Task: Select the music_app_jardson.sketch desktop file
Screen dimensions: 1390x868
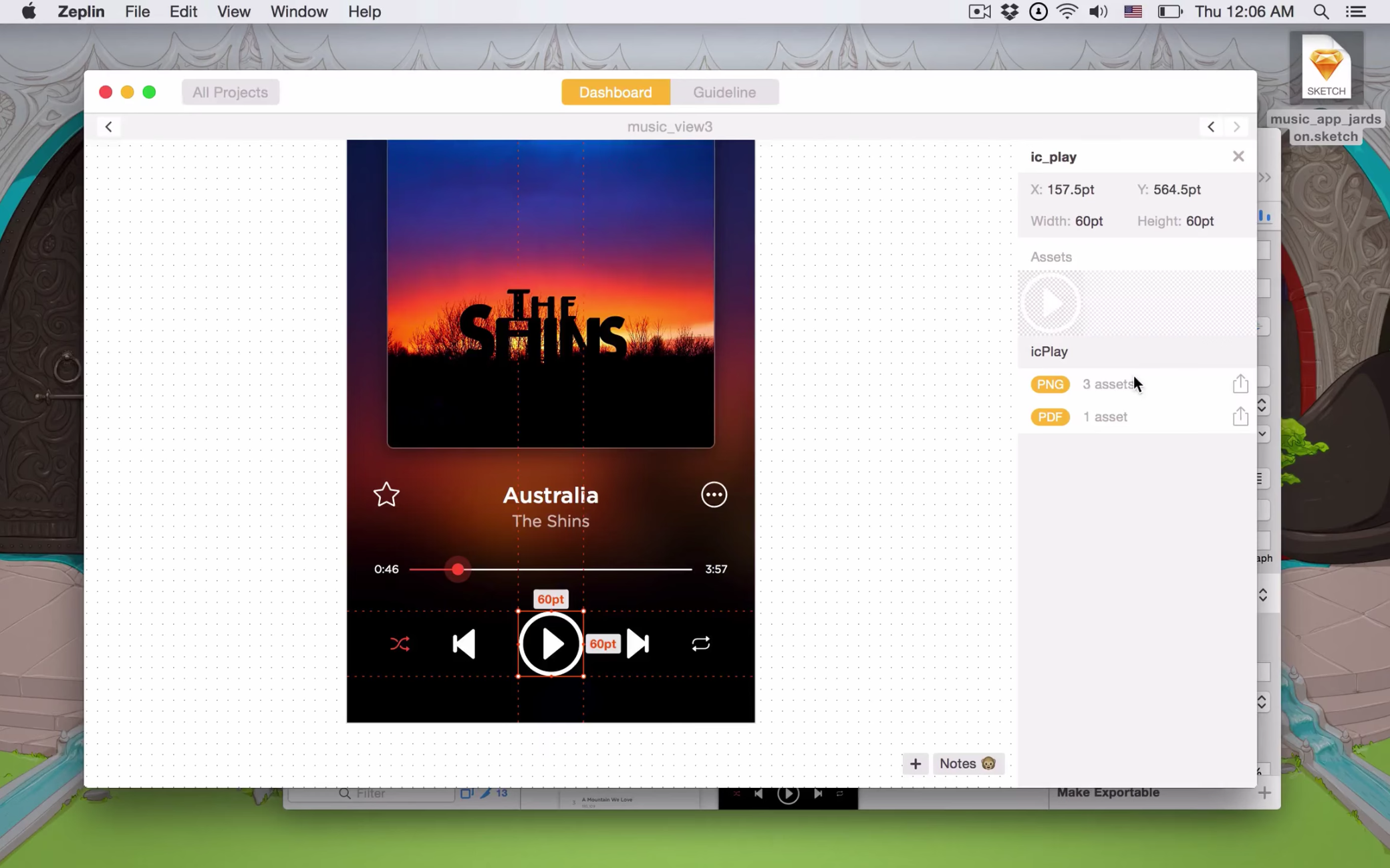Action: pyautogui.click(x=1326, y=88)
